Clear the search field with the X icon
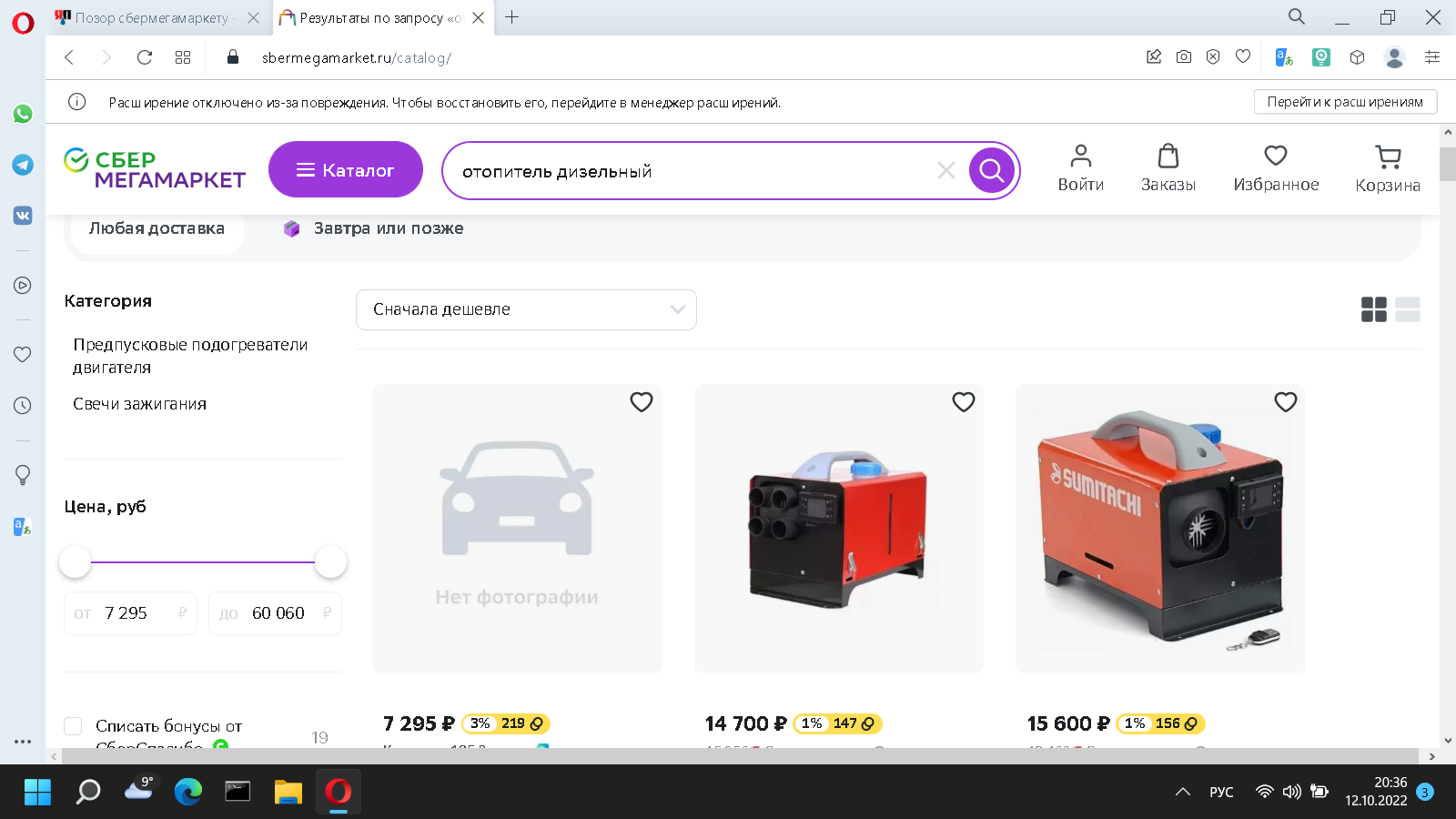 coord(946,170)
